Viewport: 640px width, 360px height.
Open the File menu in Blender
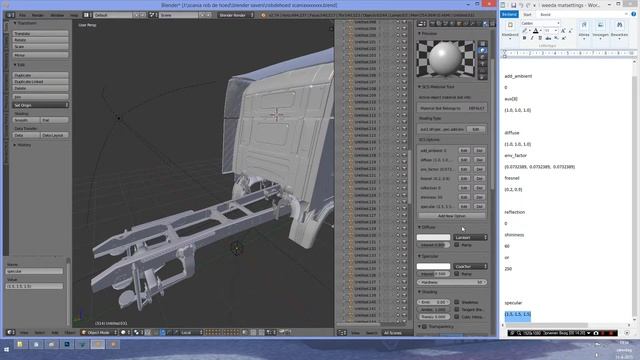(x=22, y=15)
